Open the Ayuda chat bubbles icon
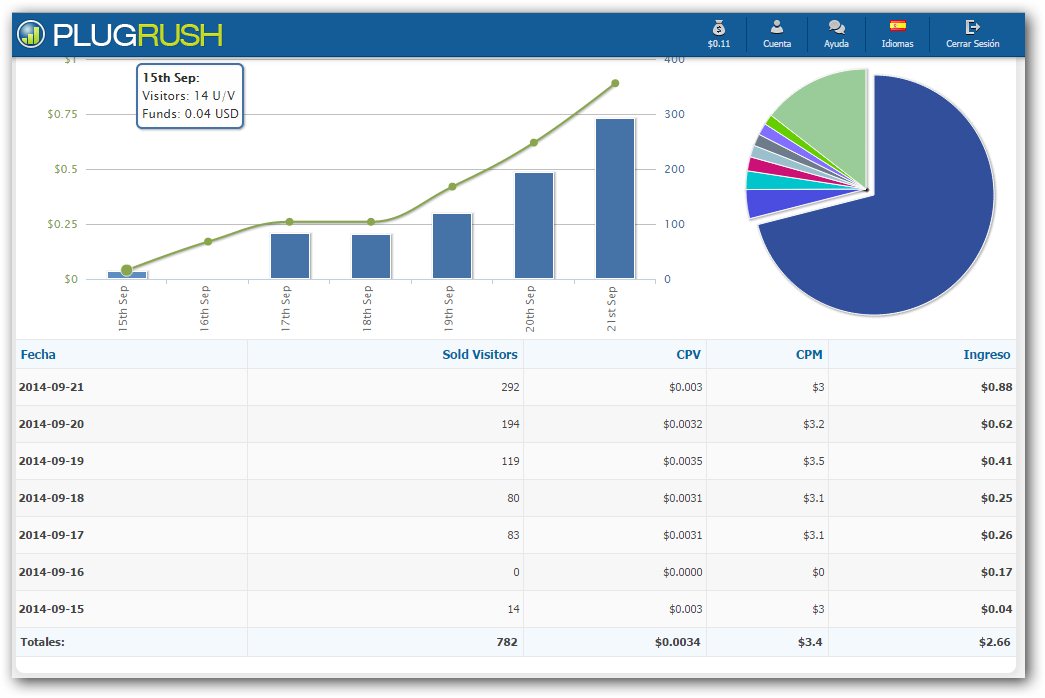 coord(837,28)
